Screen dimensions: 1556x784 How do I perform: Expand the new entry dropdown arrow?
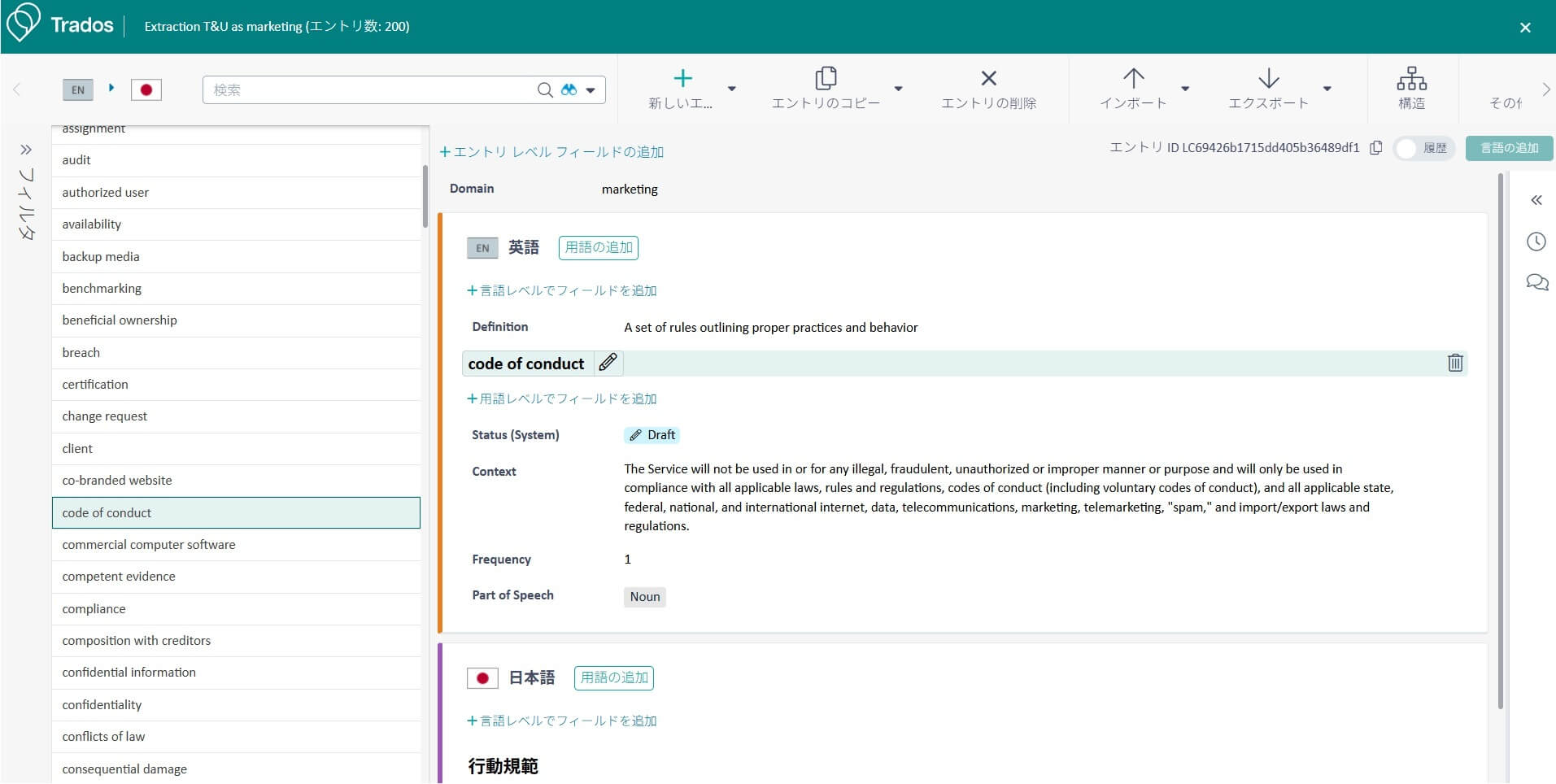(731, 89)
